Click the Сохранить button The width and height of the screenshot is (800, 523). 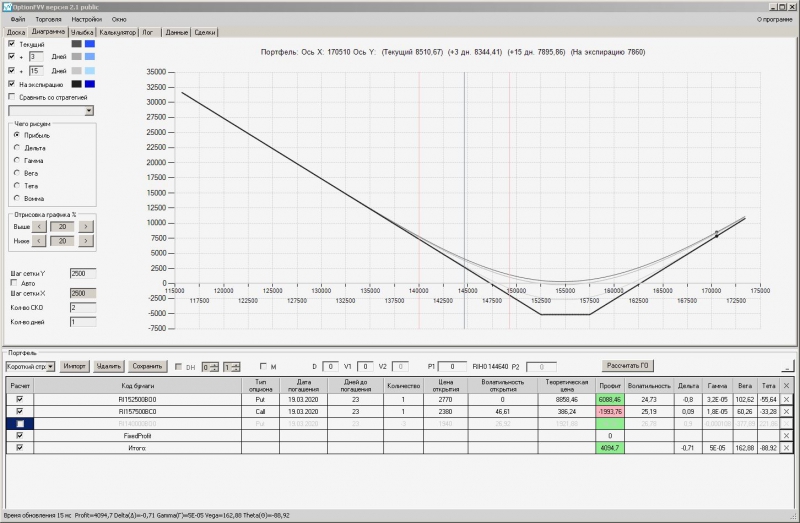click(147, 366)
